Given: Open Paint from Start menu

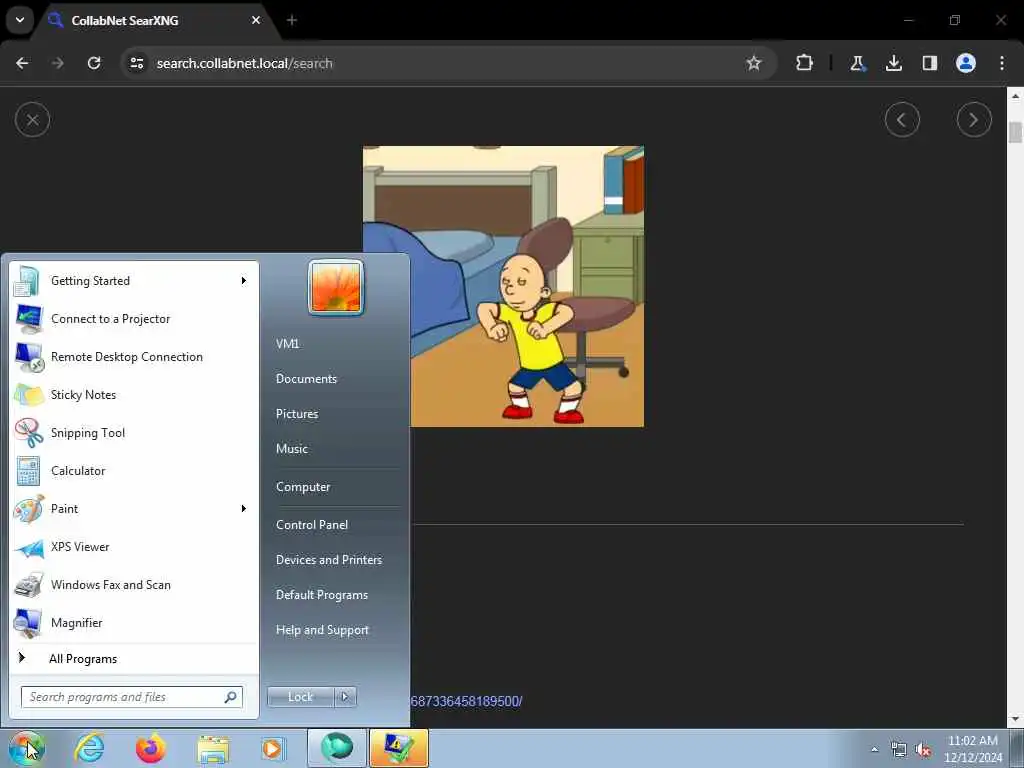Looking at the screenshot, I should click(x=134, y=508).
